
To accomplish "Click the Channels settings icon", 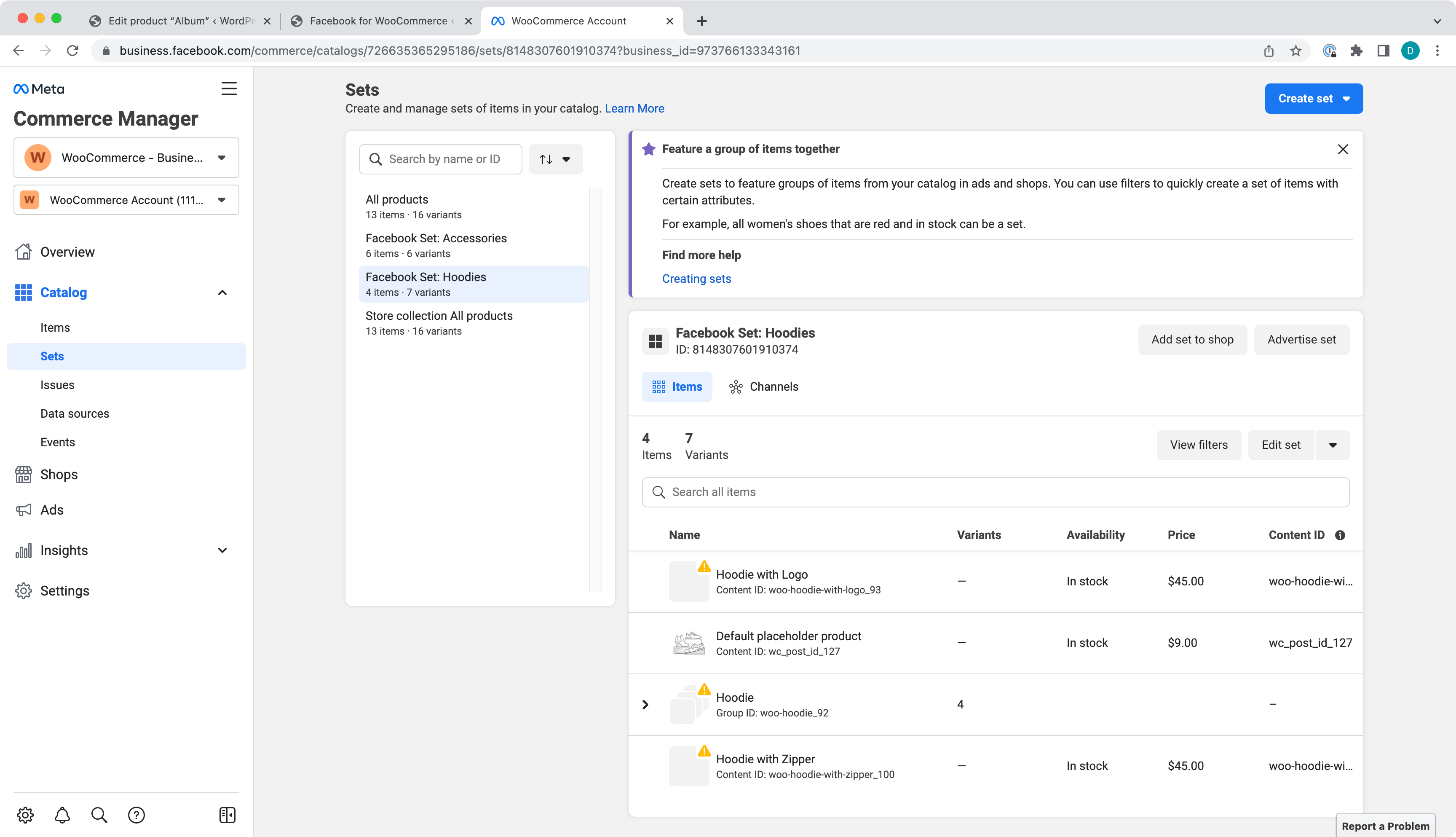I will coord(737,387).
